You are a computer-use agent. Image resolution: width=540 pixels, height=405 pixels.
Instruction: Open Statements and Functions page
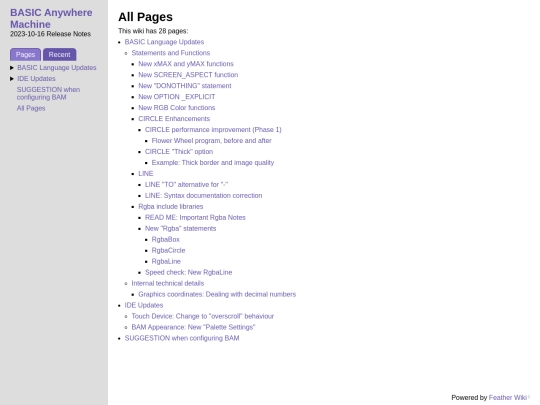170,53
